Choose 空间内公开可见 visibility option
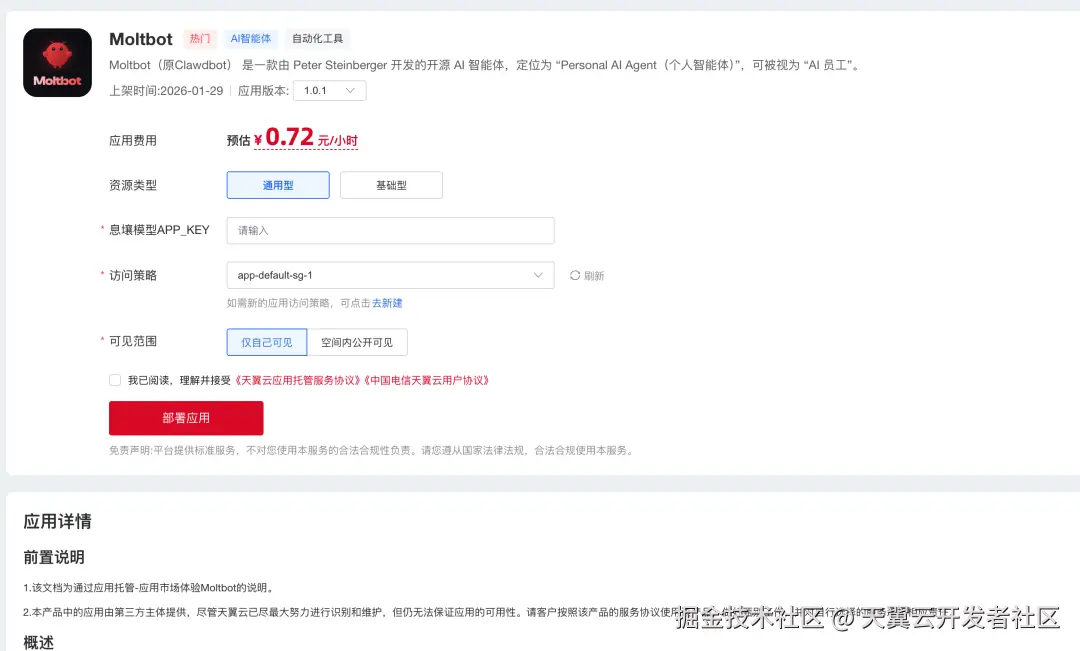Viewport: 1080px width, 651px height. (357, 342)
